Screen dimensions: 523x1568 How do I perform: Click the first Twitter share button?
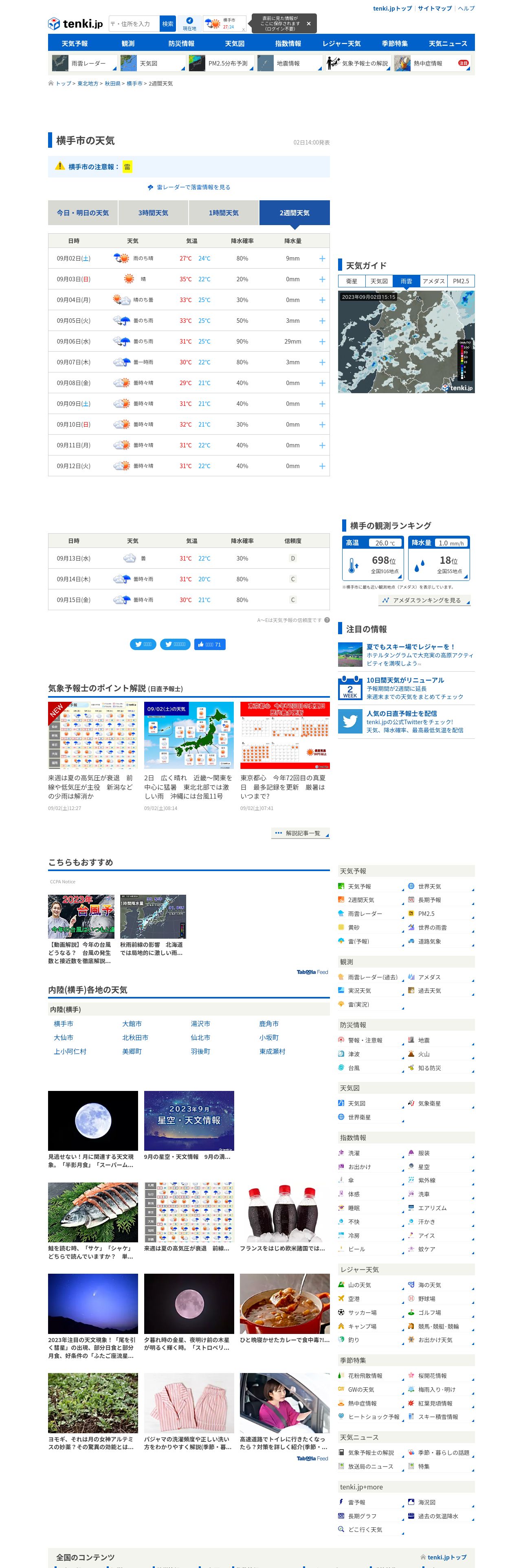pyautogui.click(x=143, y=644)
